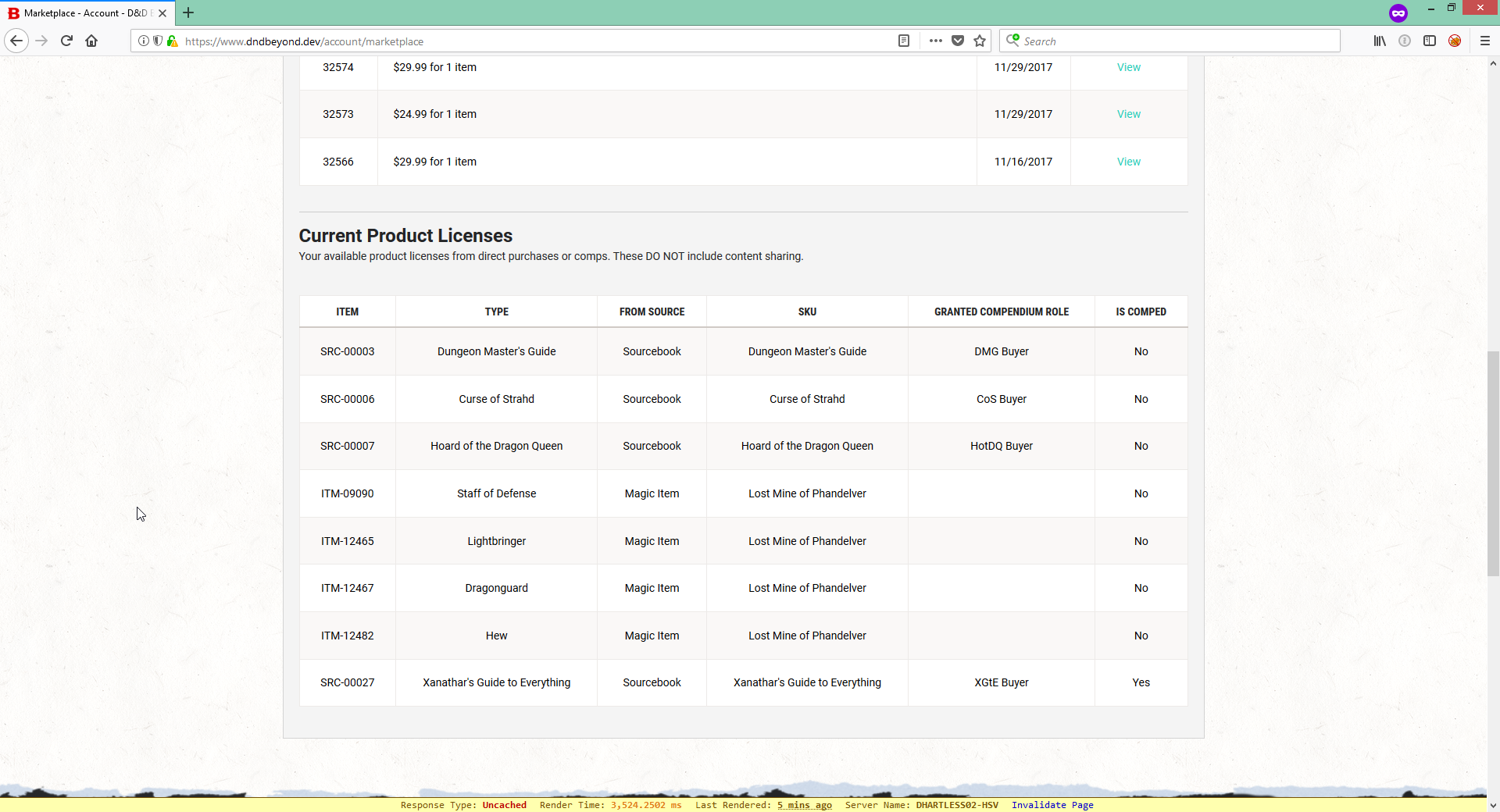Screen dimensions: 1500x812
Task: Click Invalidate Page in debug bar
Action: [x=1052, y=805]
